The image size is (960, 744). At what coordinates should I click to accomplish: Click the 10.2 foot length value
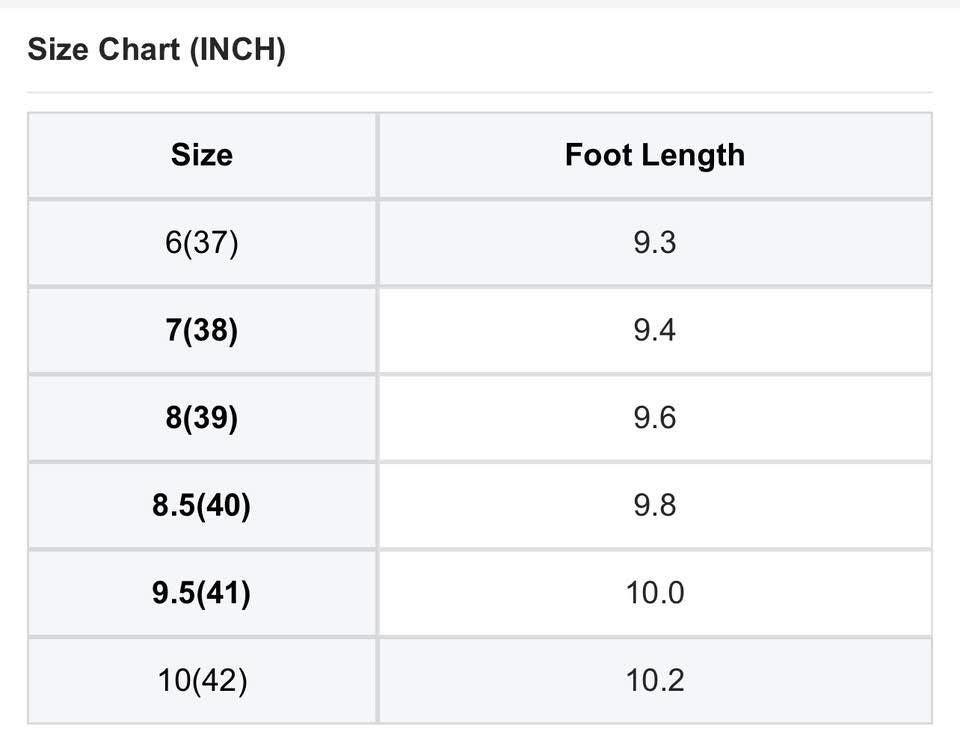(x=655, y=681)
